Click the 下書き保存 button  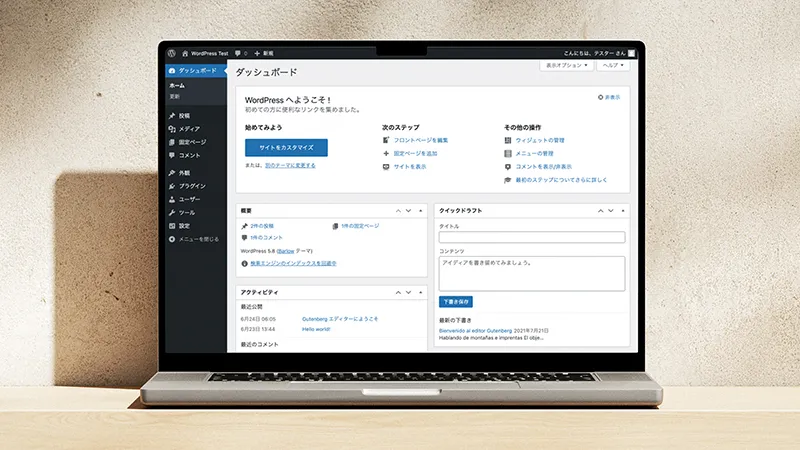pyautogui.click(x=456, y=302)
